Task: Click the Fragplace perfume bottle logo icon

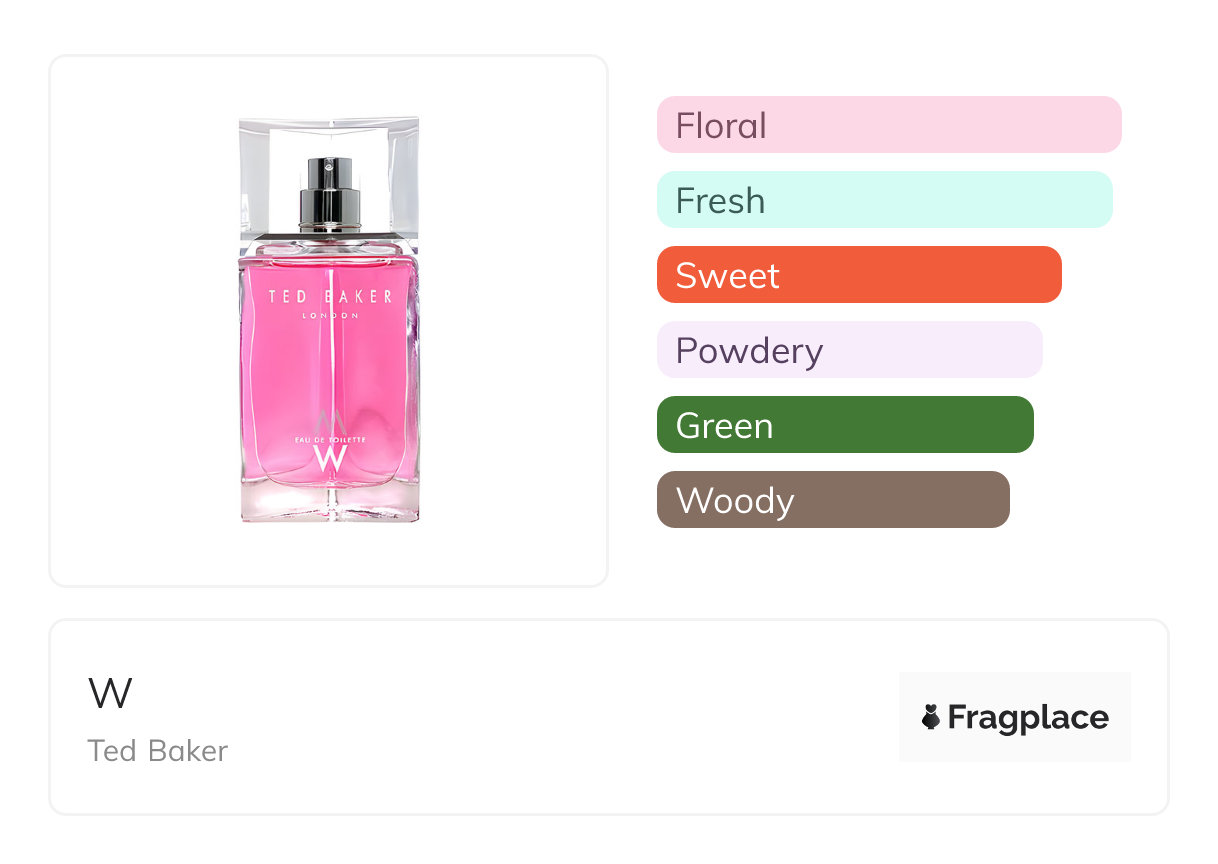Action: pos(931,717)
